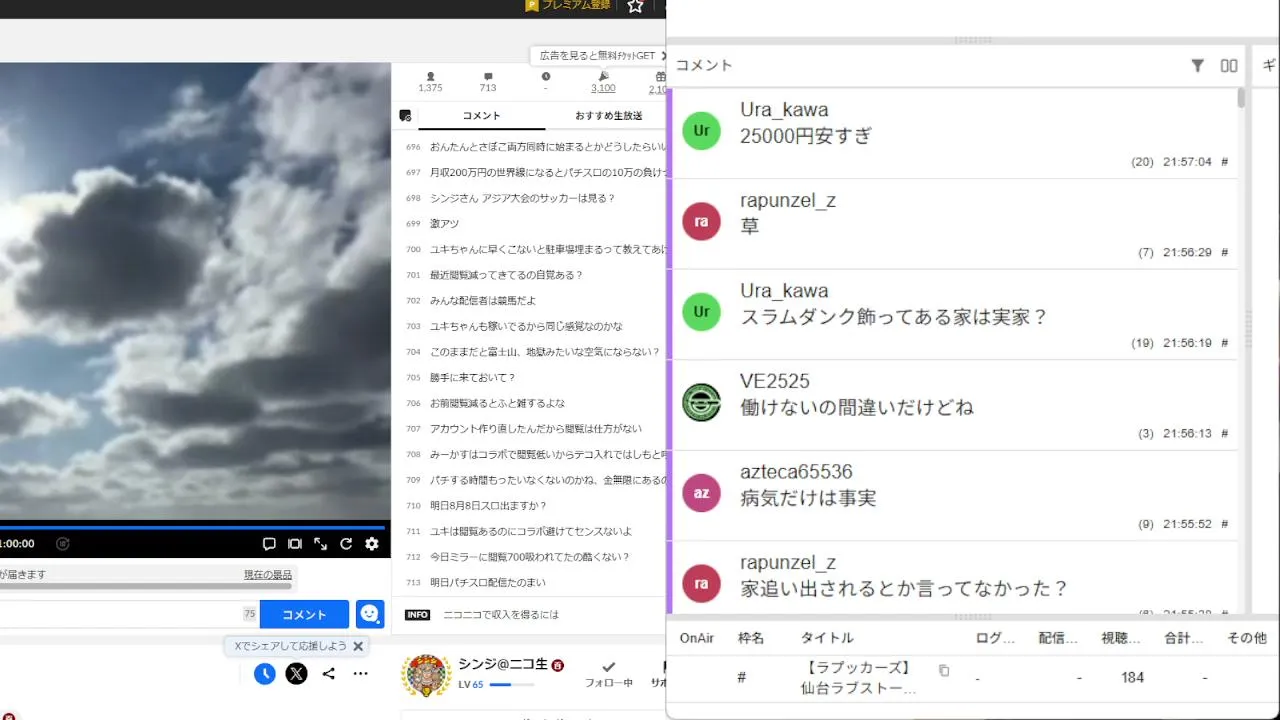Click the blue video seek bar
The width and height of the screenshot is (1280, 720).
(x=192, y=527)
